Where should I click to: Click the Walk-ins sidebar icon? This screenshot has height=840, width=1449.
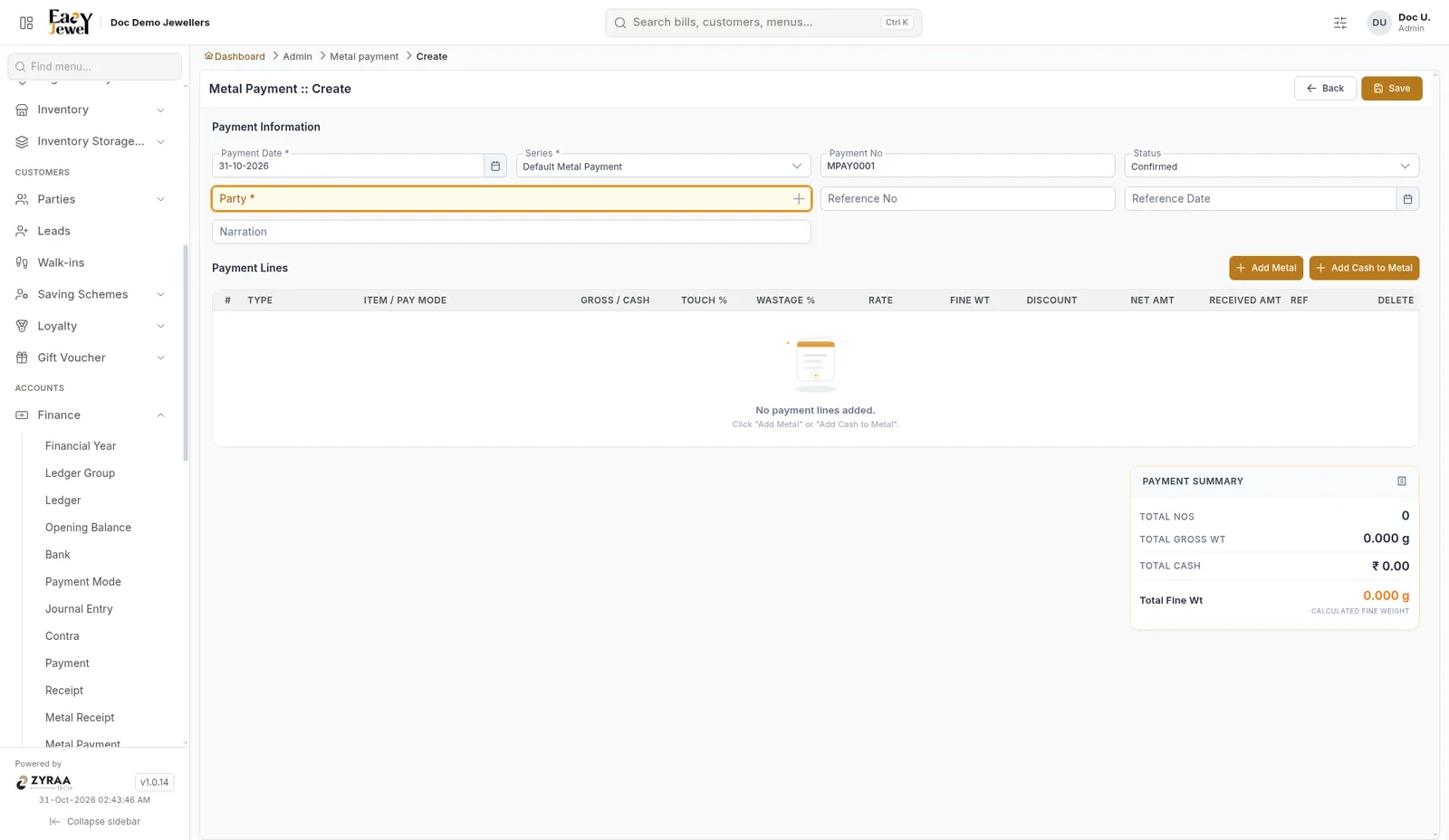coord(22,262)
